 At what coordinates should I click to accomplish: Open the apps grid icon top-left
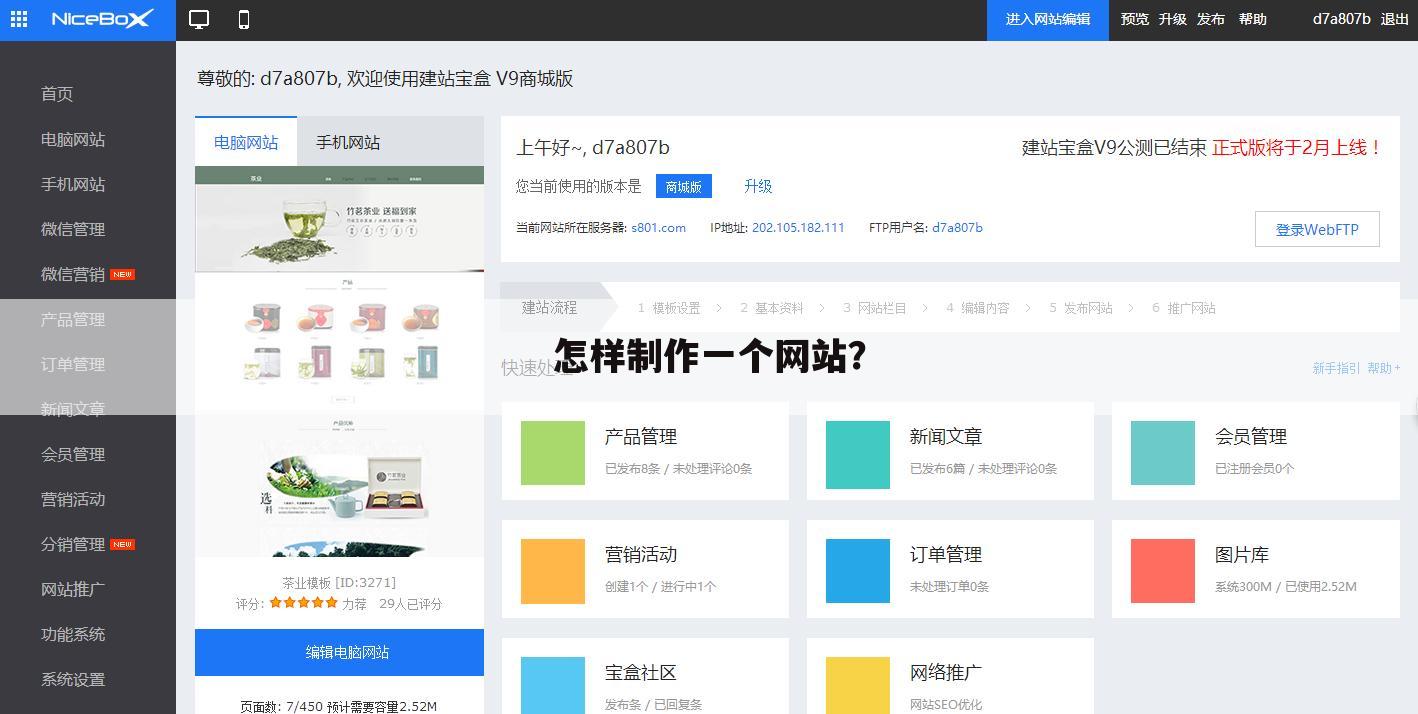[18, 18]
